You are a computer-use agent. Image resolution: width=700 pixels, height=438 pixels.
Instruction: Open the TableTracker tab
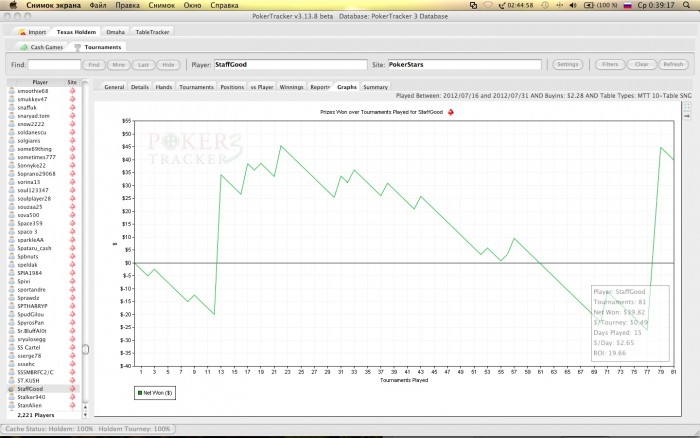pyautogui.click(x=152, y=32)
